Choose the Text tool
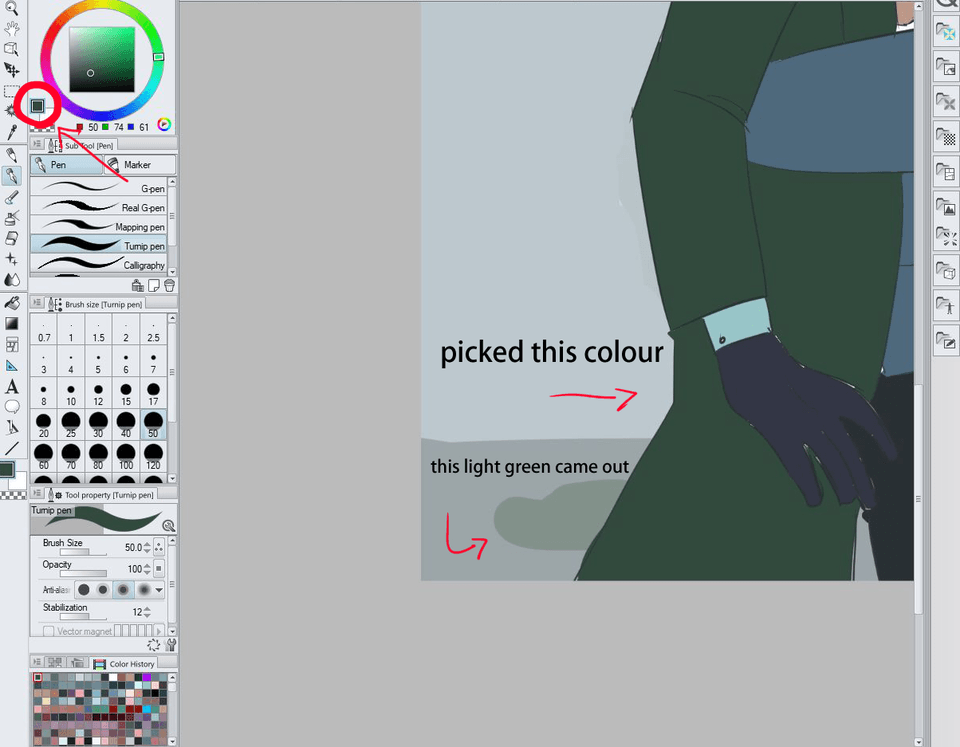The image size is (960, 747). point(12,386)
